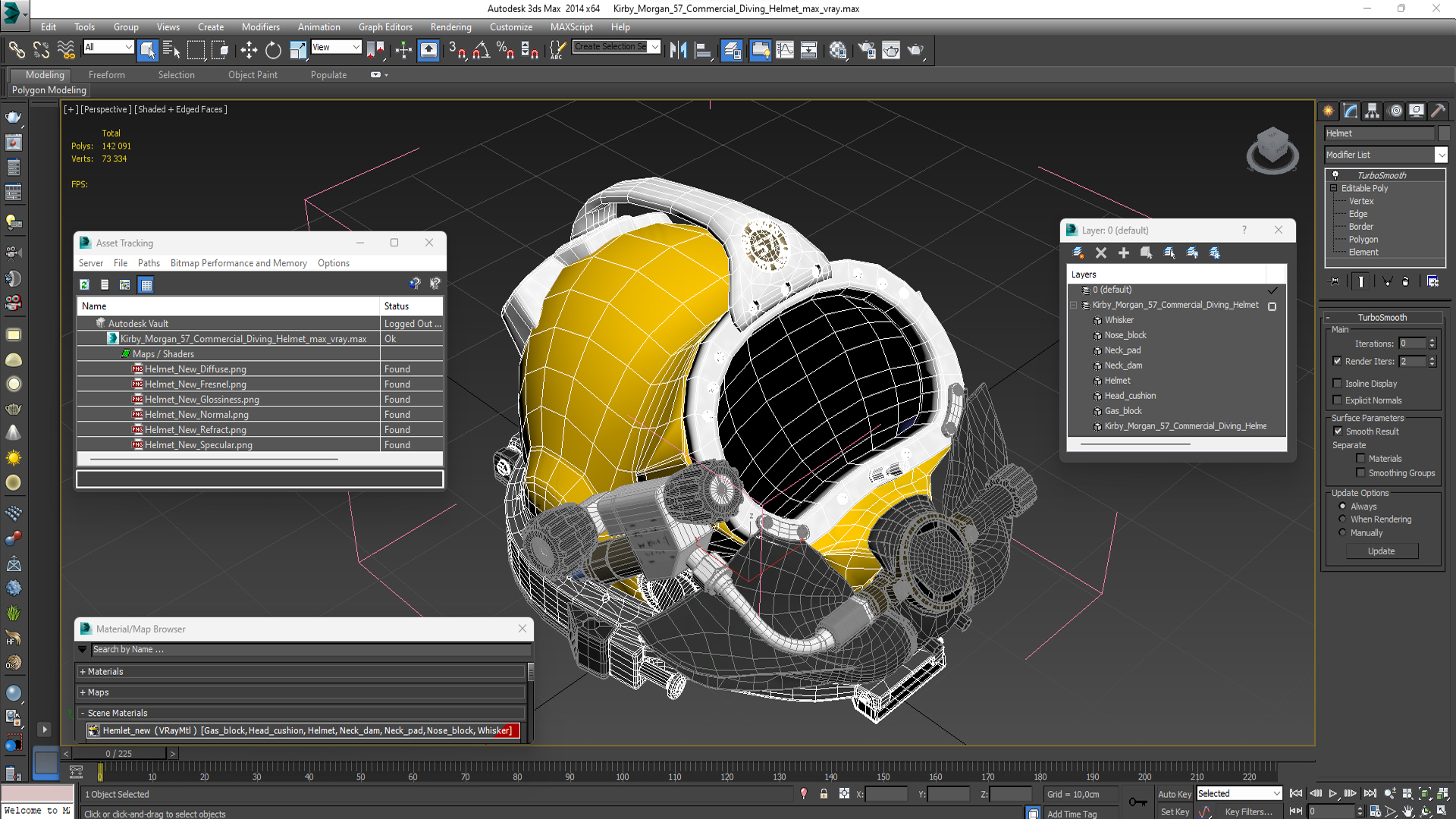Image resolution: width=1456 pixels, height=819 pixels.
Task: Select the Select and Link tool
Action: pos(16,50)
